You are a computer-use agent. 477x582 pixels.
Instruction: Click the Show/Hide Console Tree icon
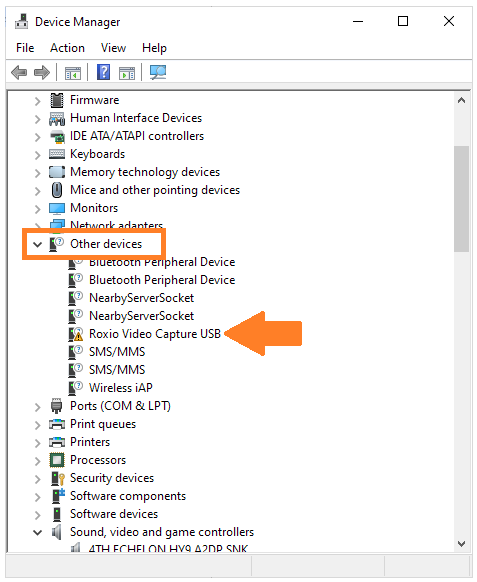[73, 72]
